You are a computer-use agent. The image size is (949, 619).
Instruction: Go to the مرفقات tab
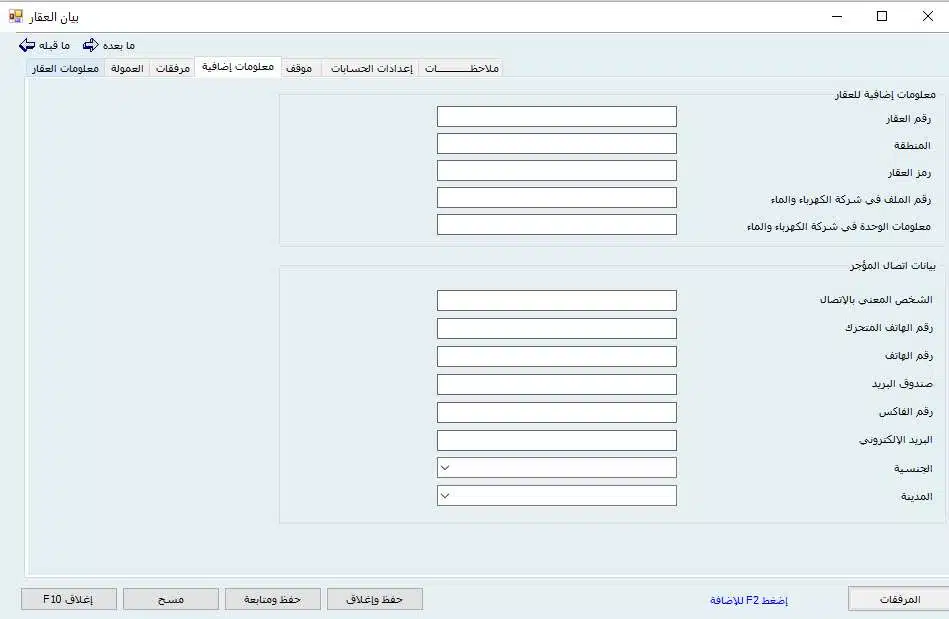point(172,68)
